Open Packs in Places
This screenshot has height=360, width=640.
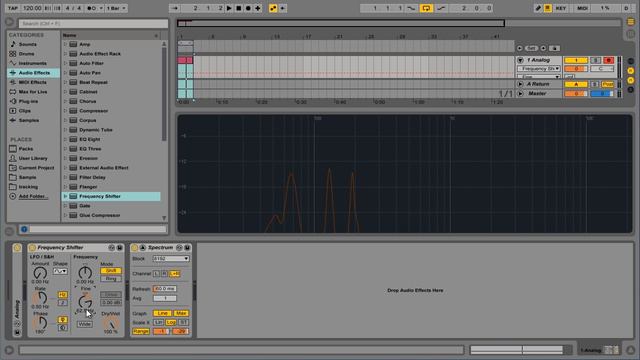[x=25, y=149]
